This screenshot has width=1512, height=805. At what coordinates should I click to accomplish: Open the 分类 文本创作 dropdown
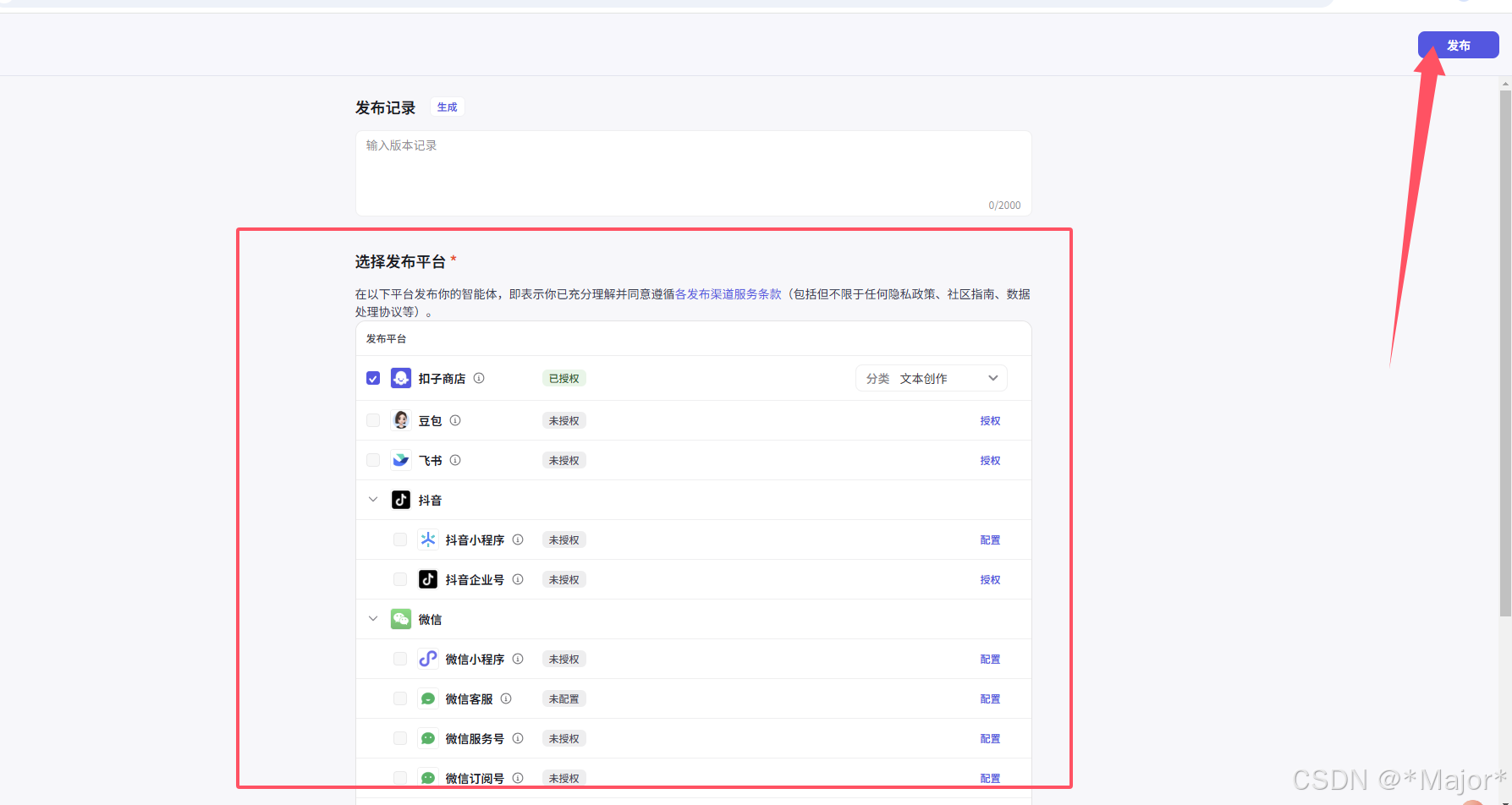click(x=931, y=378)
